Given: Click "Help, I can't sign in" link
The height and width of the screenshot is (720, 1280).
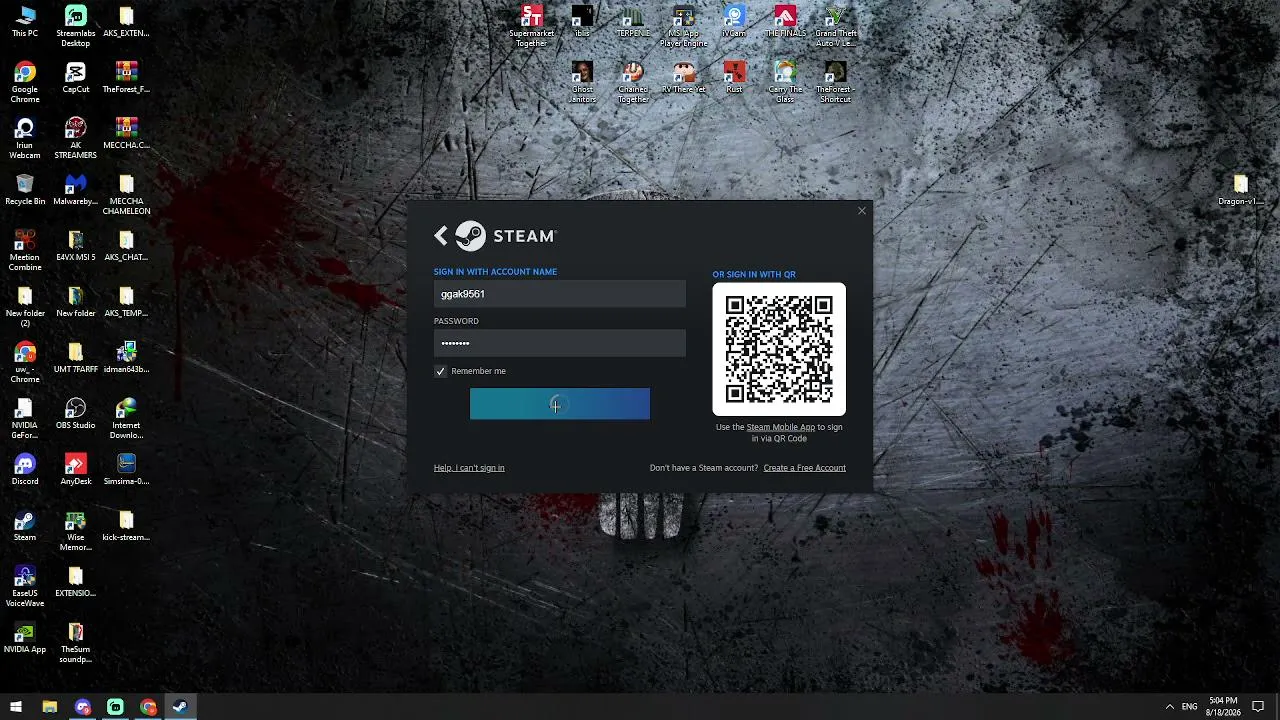Looking at the screenshot, I should coord(469,468).
